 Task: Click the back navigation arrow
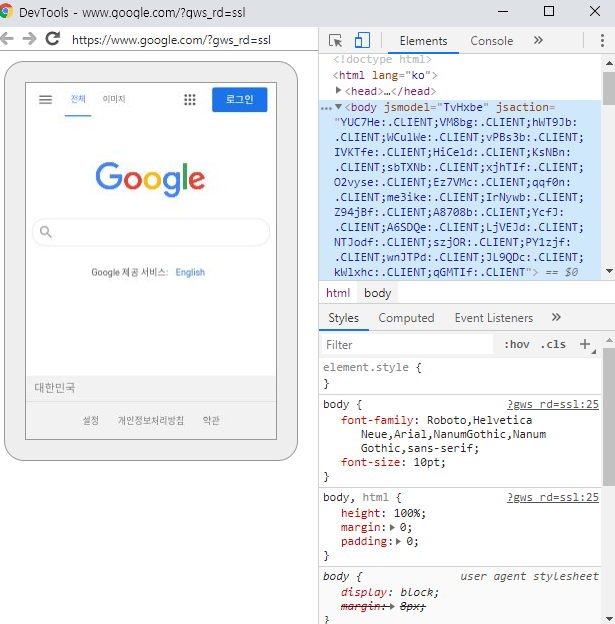7,39
